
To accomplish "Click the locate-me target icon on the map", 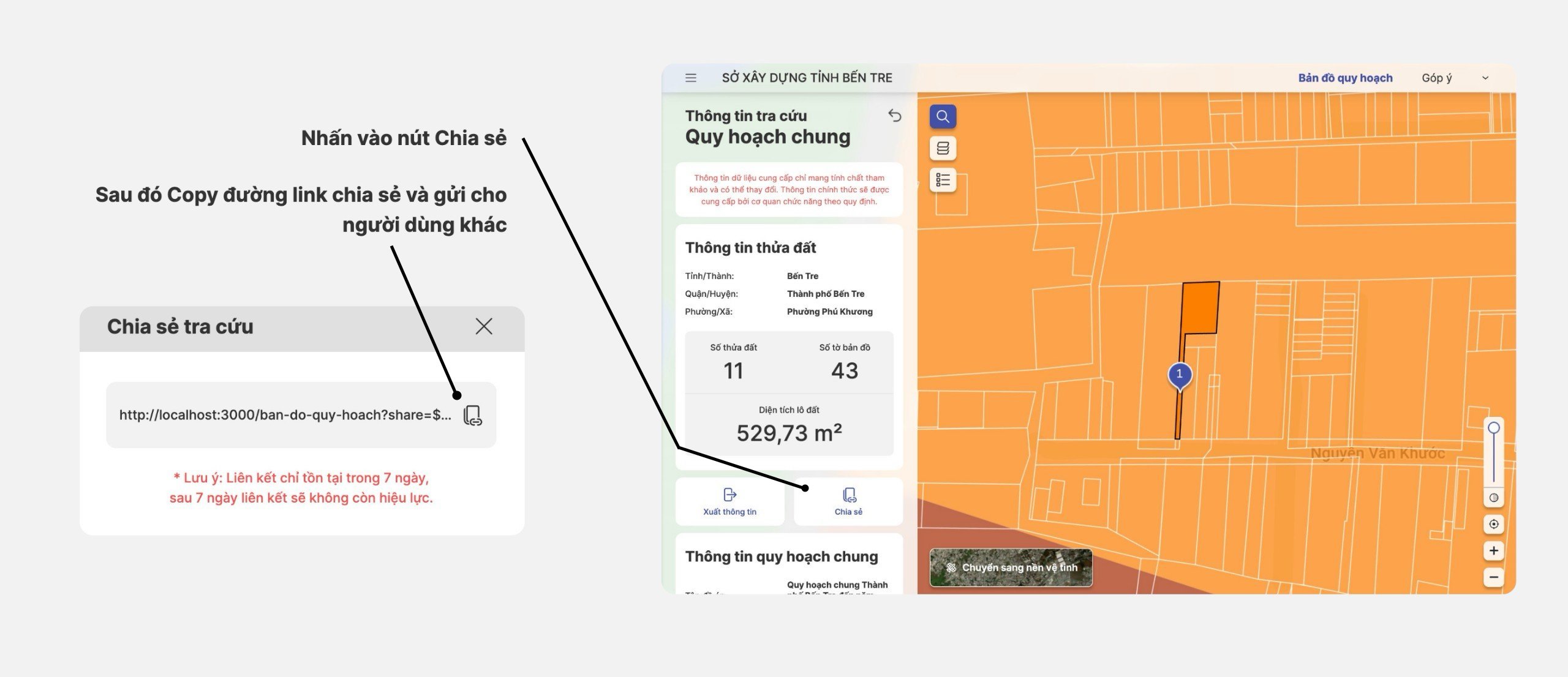I will (1493, 525).
